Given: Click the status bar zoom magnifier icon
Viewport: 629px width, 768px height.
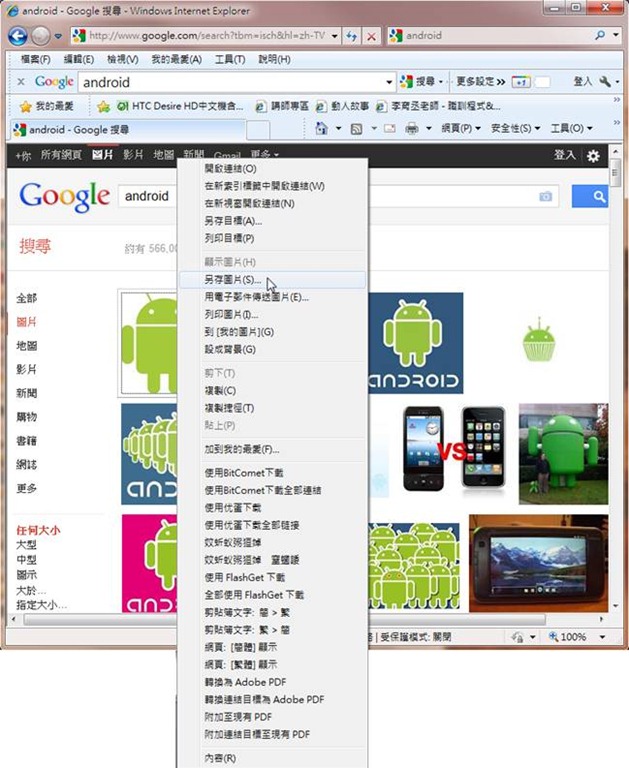Looking at the screenshot, I should (554, 637).
